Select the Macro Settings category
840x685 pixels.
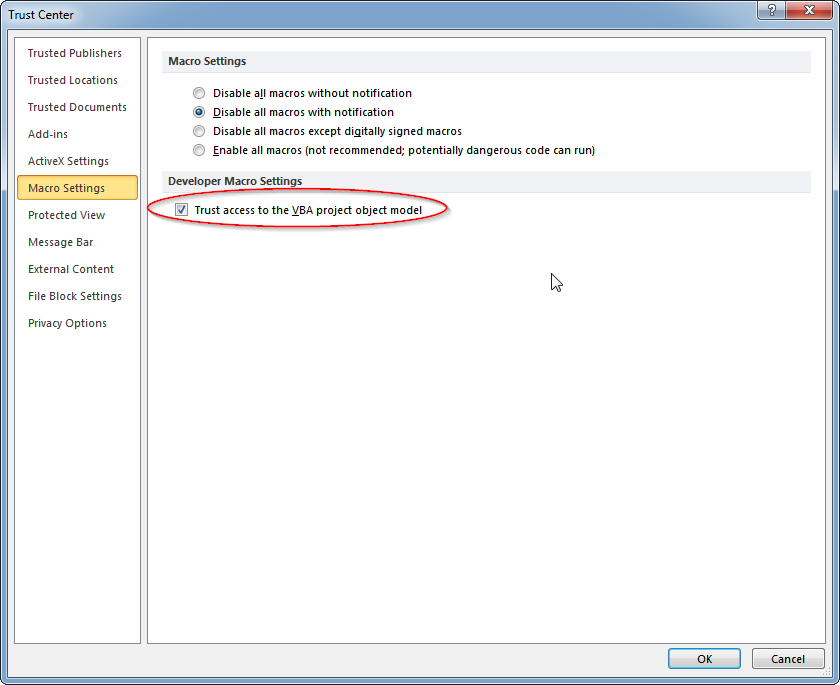[77, 188]
